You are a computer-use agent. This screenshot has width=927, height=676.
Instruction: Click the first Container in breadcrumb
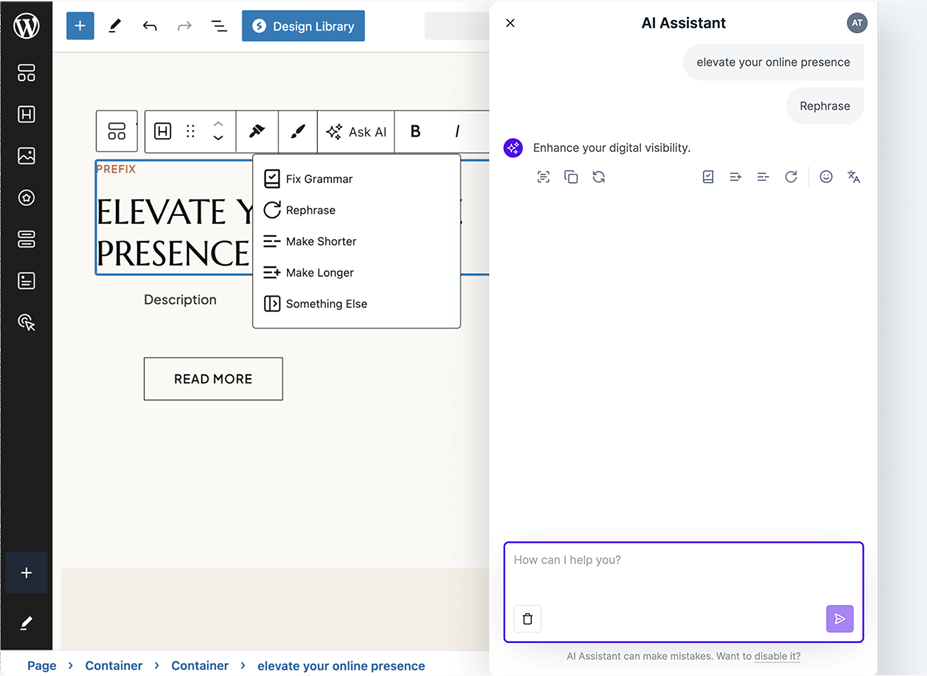[114, 666]
